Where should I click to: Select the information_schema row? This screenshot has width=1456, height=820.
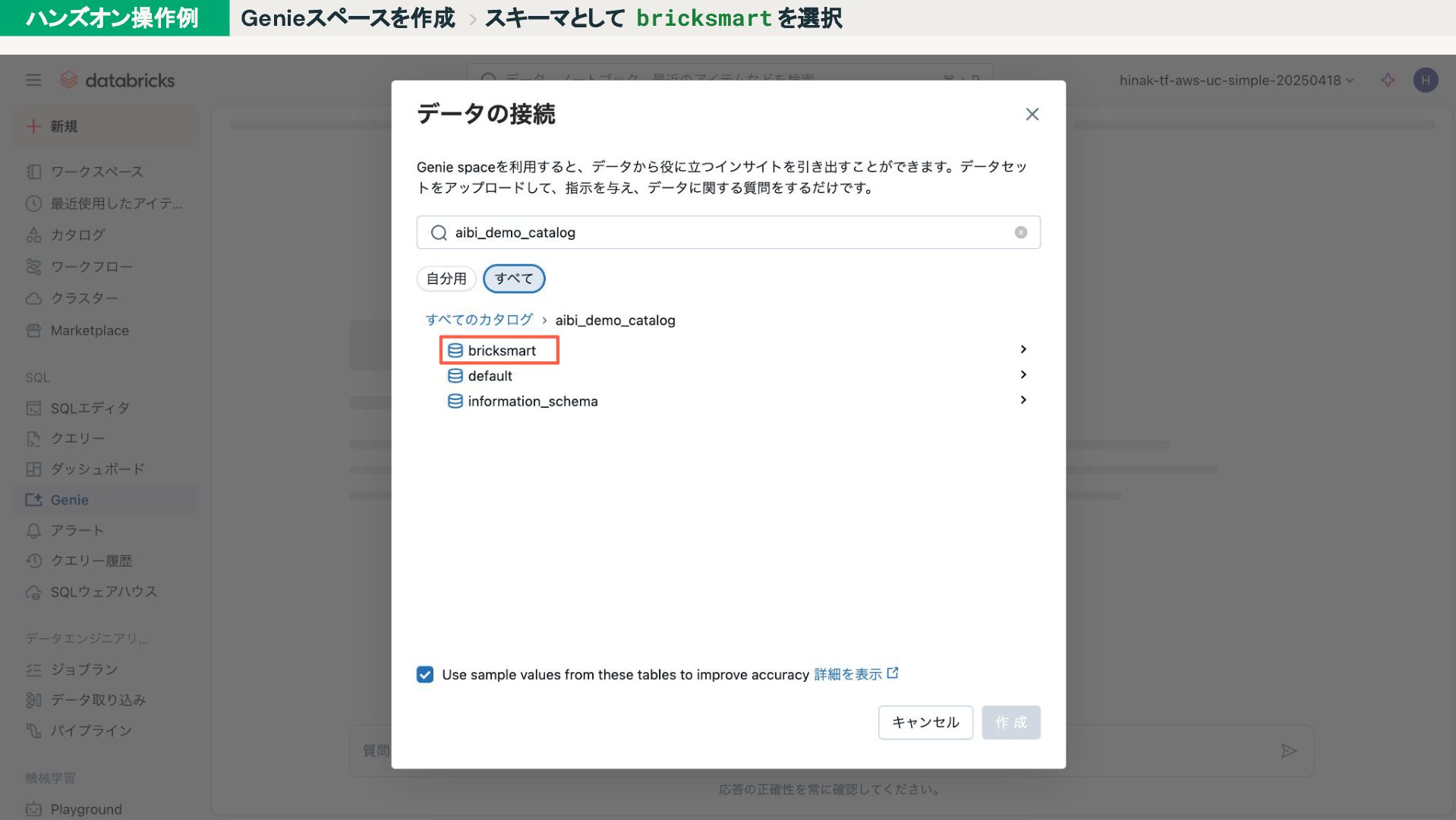(735, 401)
